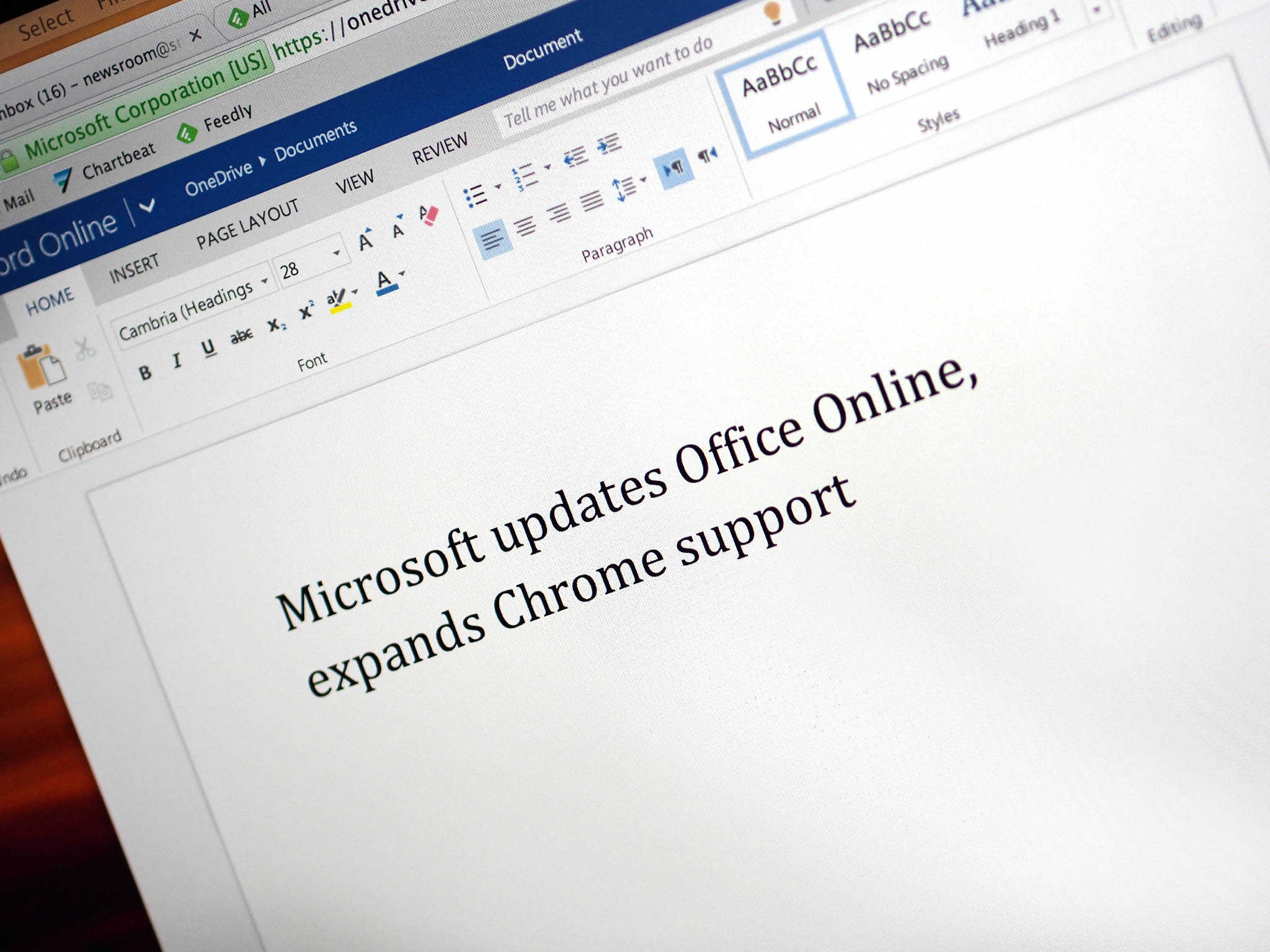The width and height of the screenshot is (1270, 952).
Task: Select Right-to-Left text direction icon
Action: click(708, 154)
